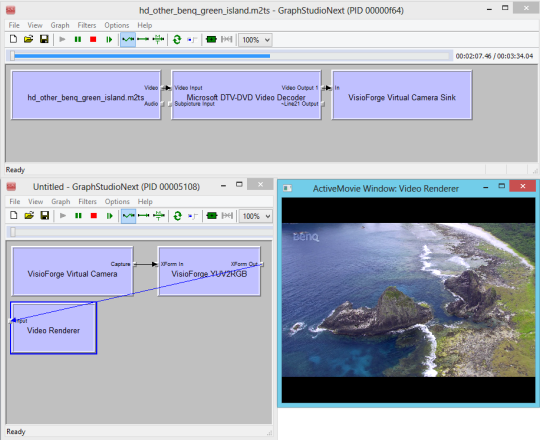Toggle direct connect mode in top toolbar

[143, 39]
